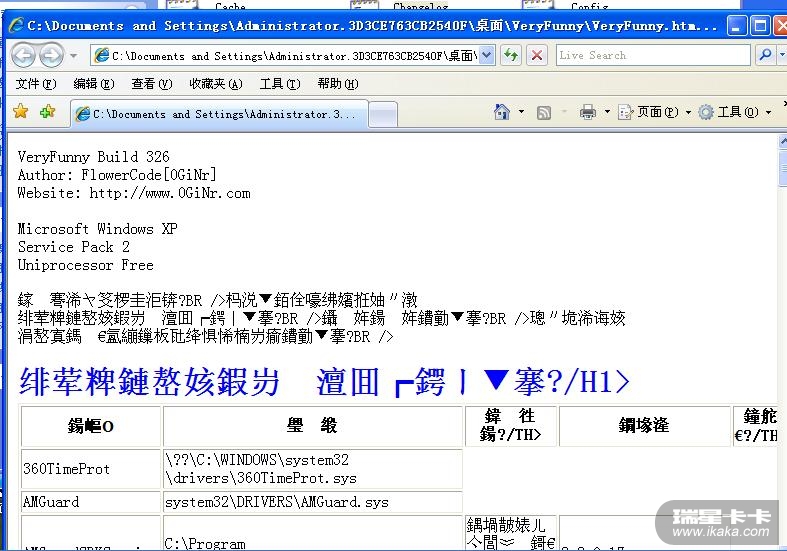787x551 pixels.
Task: Click the browser Back arrow button
Action: [x=23, y=55]
